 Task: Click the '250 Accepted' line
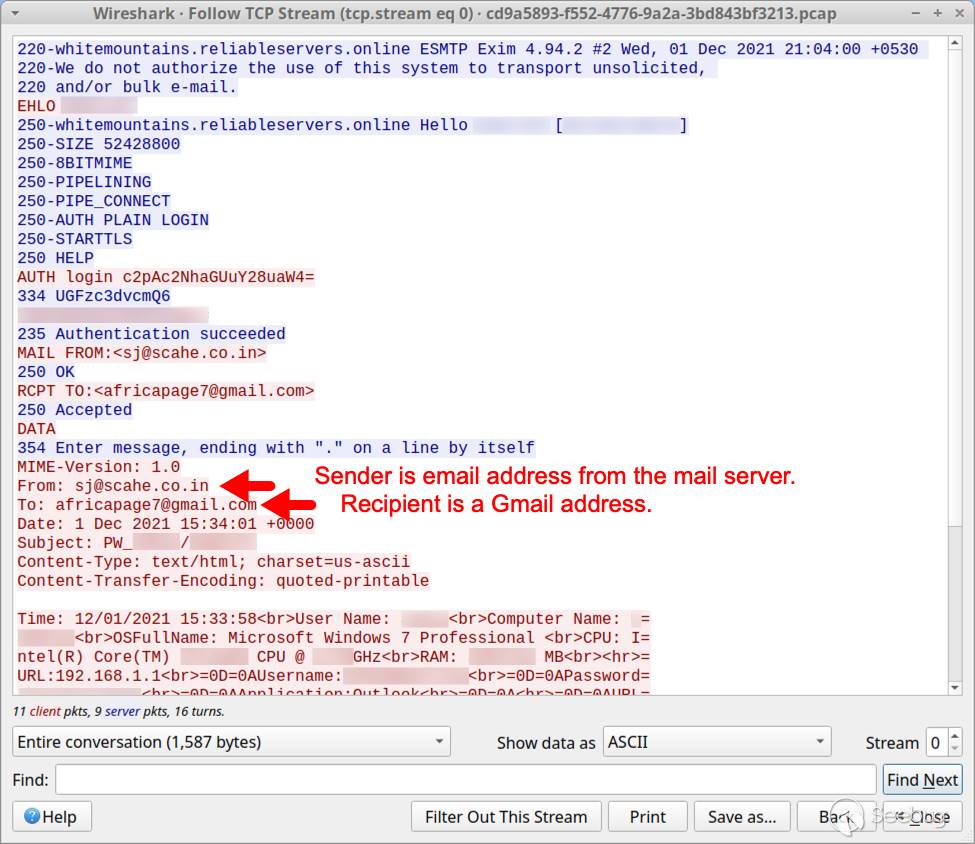75,410
